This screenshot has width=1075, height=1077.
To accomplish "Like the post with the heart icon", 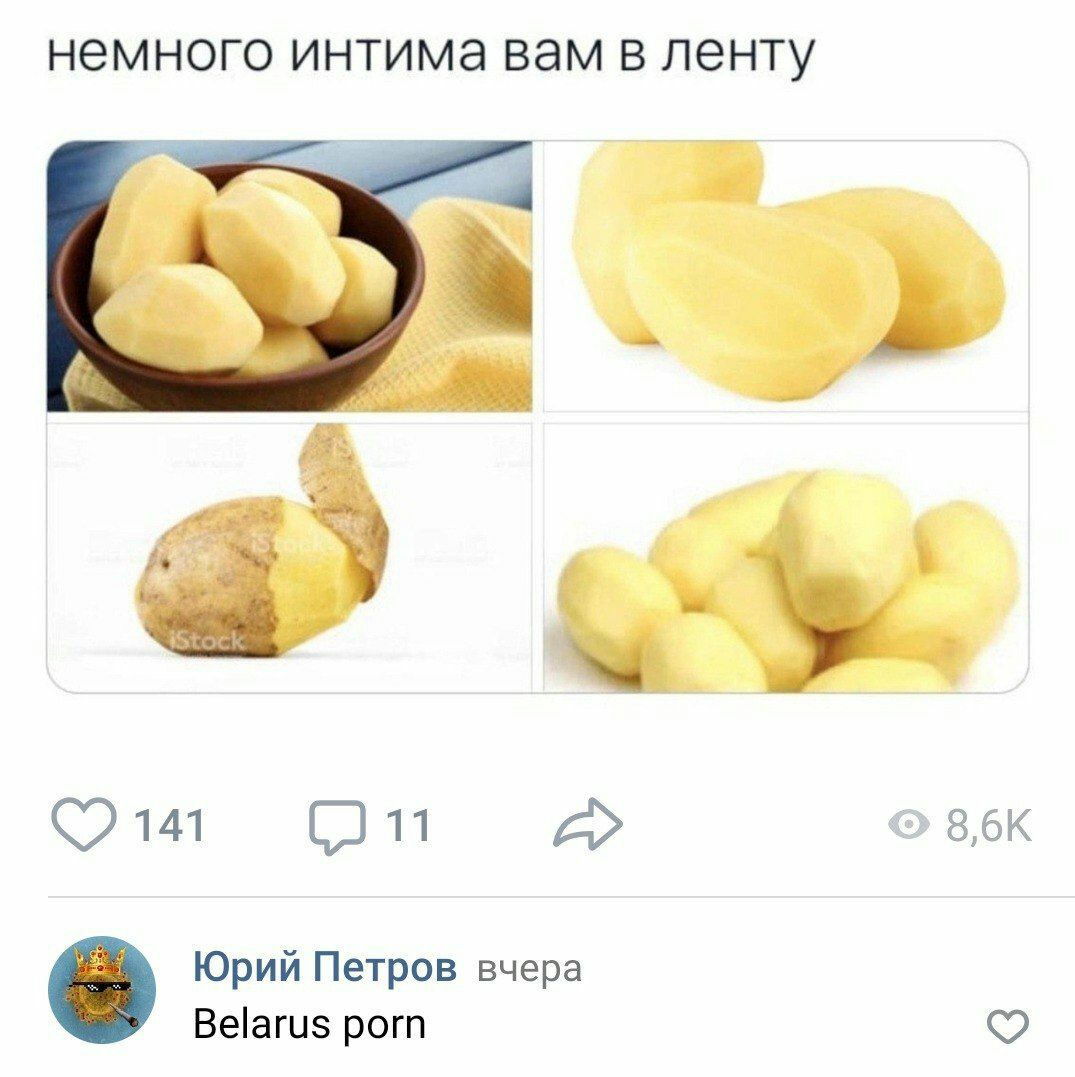I will click(x=84, y=824).
